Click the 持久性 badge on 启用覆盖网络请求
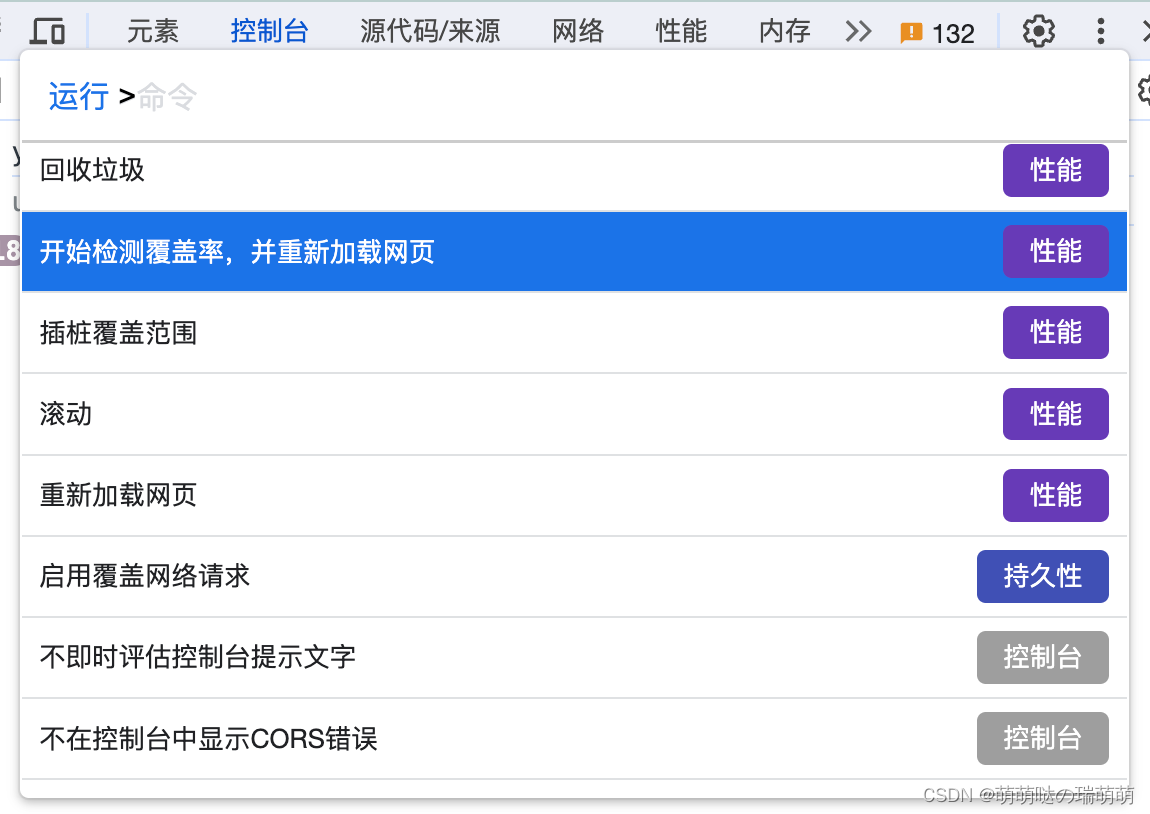This screenshot has width=1150, height=814. pos(1043,576)
